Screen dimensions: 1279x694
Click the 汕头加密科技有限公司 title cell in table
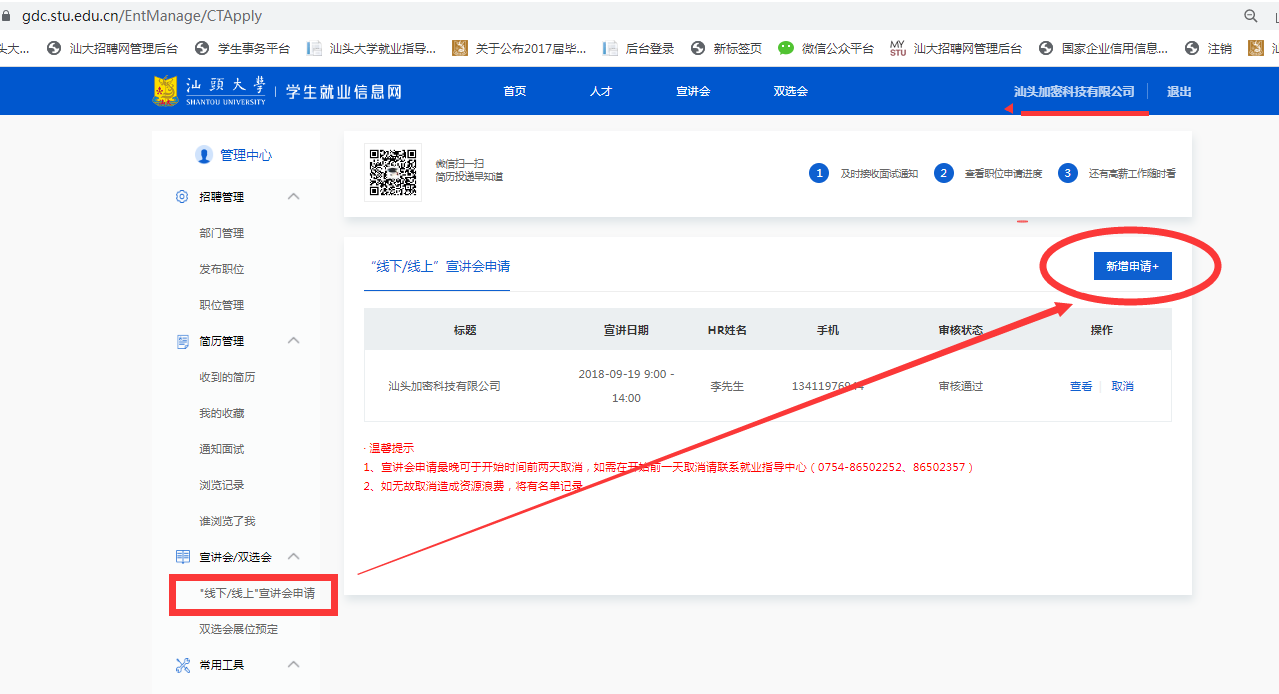pyautogui.click(x=445, y=386)
